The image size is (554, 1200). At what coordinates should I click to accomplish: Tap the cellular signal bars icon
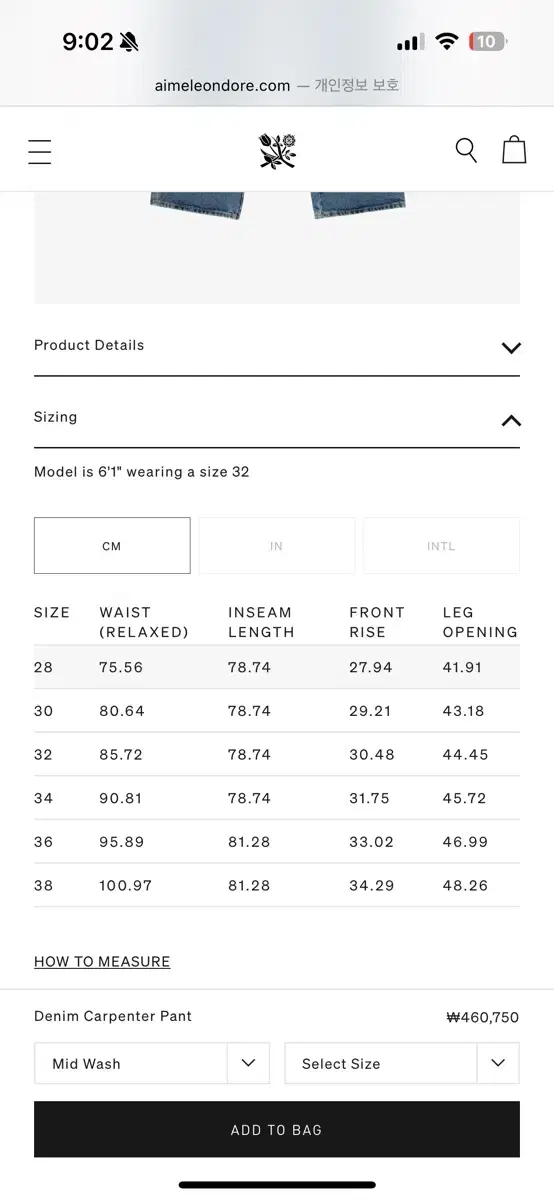[410, 42]
